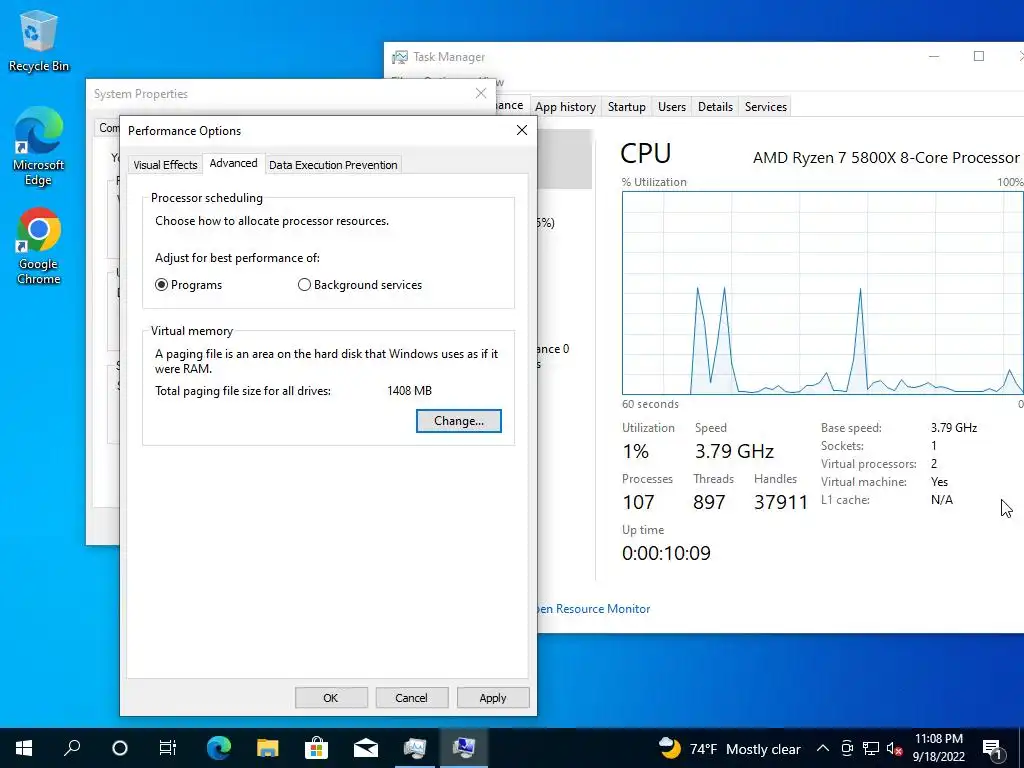This screenshot has height=768, width=1024.
Task: Open Cortana from the taskbar
Action: [120, 748]
